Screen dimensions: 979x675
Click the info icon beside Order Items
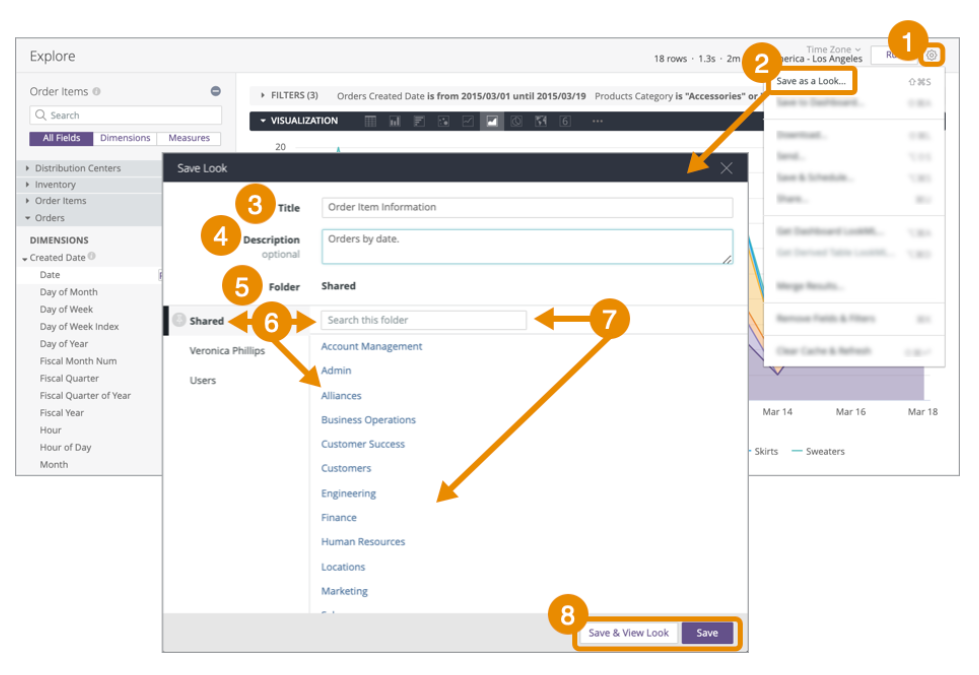[x=96, y=91]
